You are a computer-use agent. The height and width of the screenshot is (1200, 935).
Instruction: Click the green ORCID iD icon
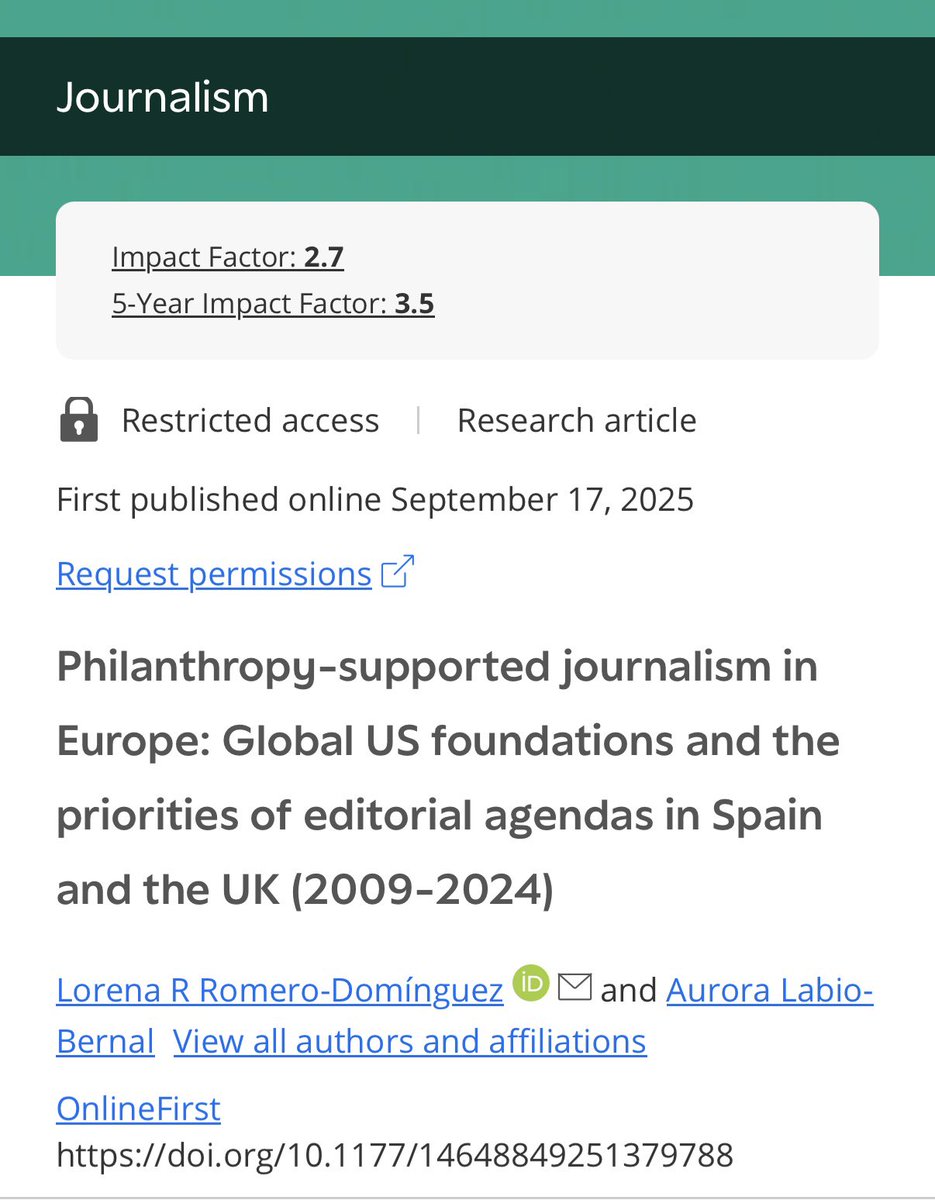pyautogui.click(x=531, y=985)
